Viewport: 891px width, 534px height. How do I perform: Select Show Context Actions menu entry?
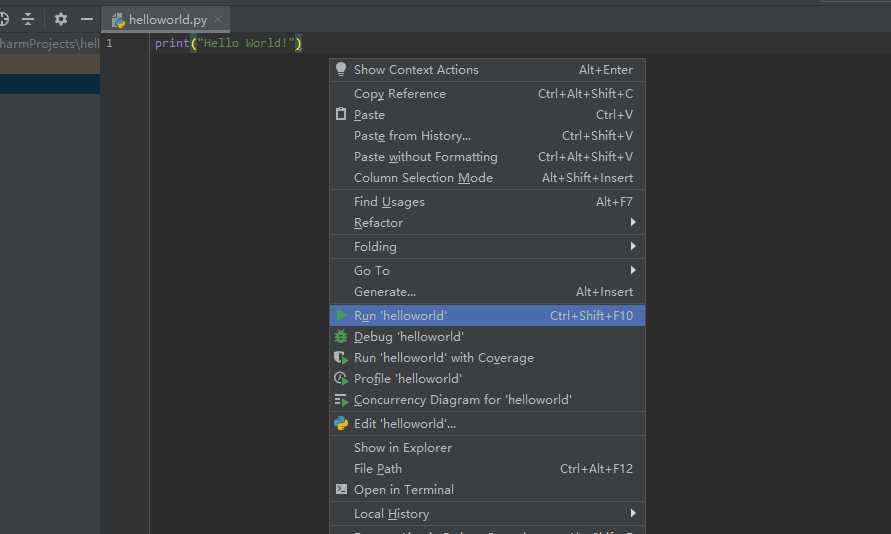point(488,70)
